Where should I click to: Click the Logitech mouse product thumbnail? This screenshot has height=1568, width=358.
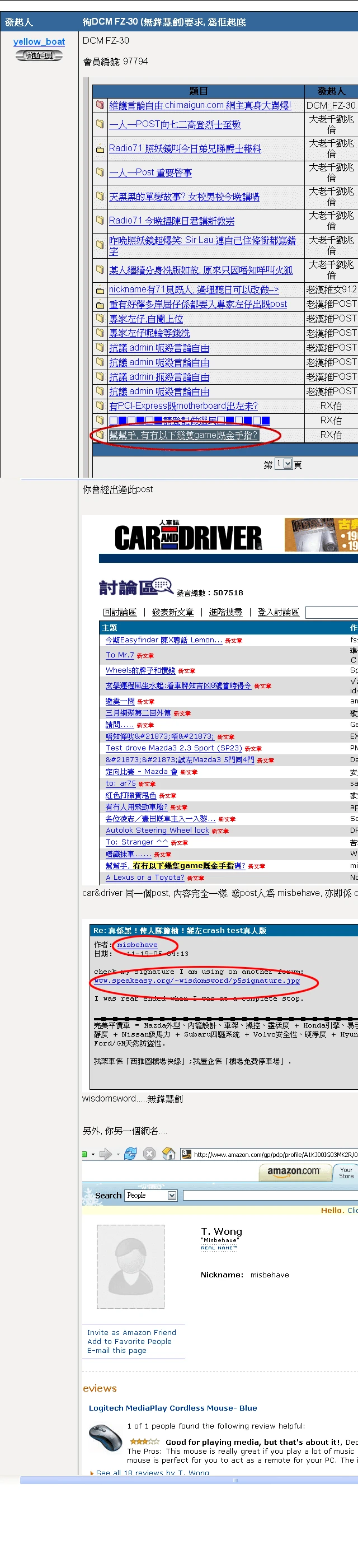[105, 1438]
